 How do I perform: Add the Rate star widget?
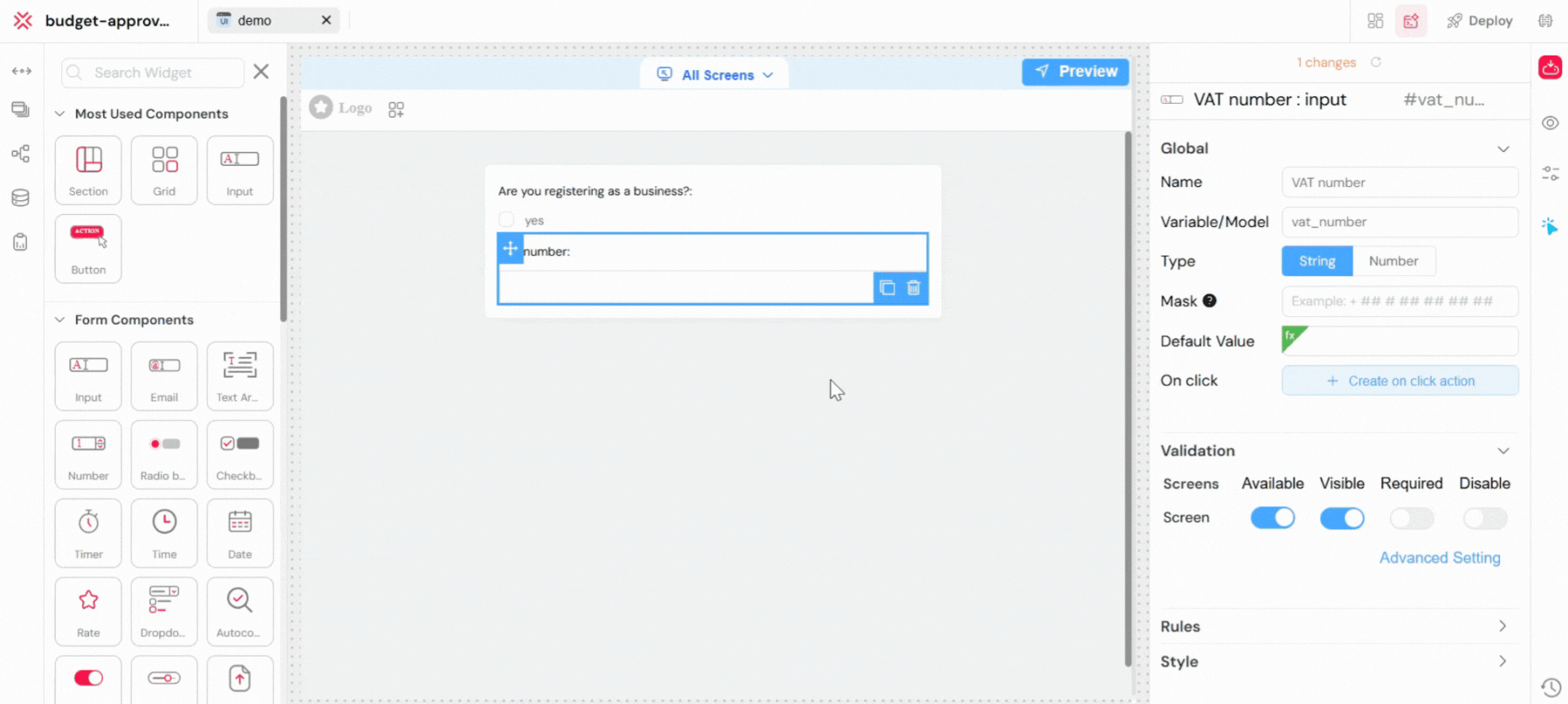(88, 611)
